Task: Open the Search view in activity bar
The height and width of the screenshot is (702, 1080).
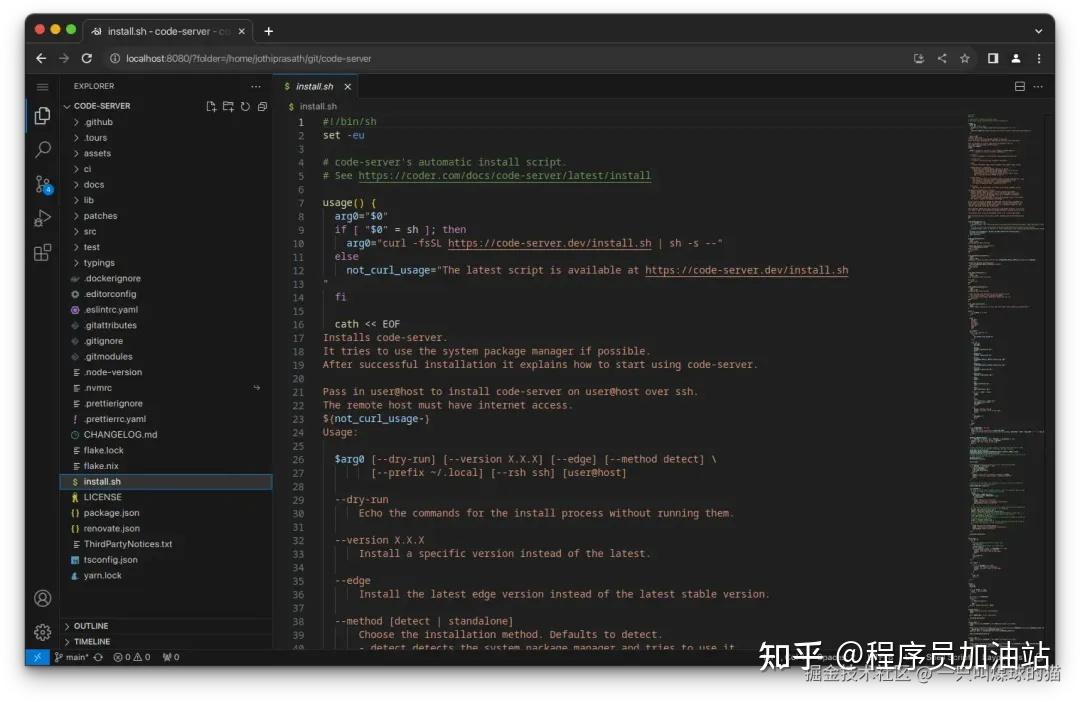Action: (42, 150)
